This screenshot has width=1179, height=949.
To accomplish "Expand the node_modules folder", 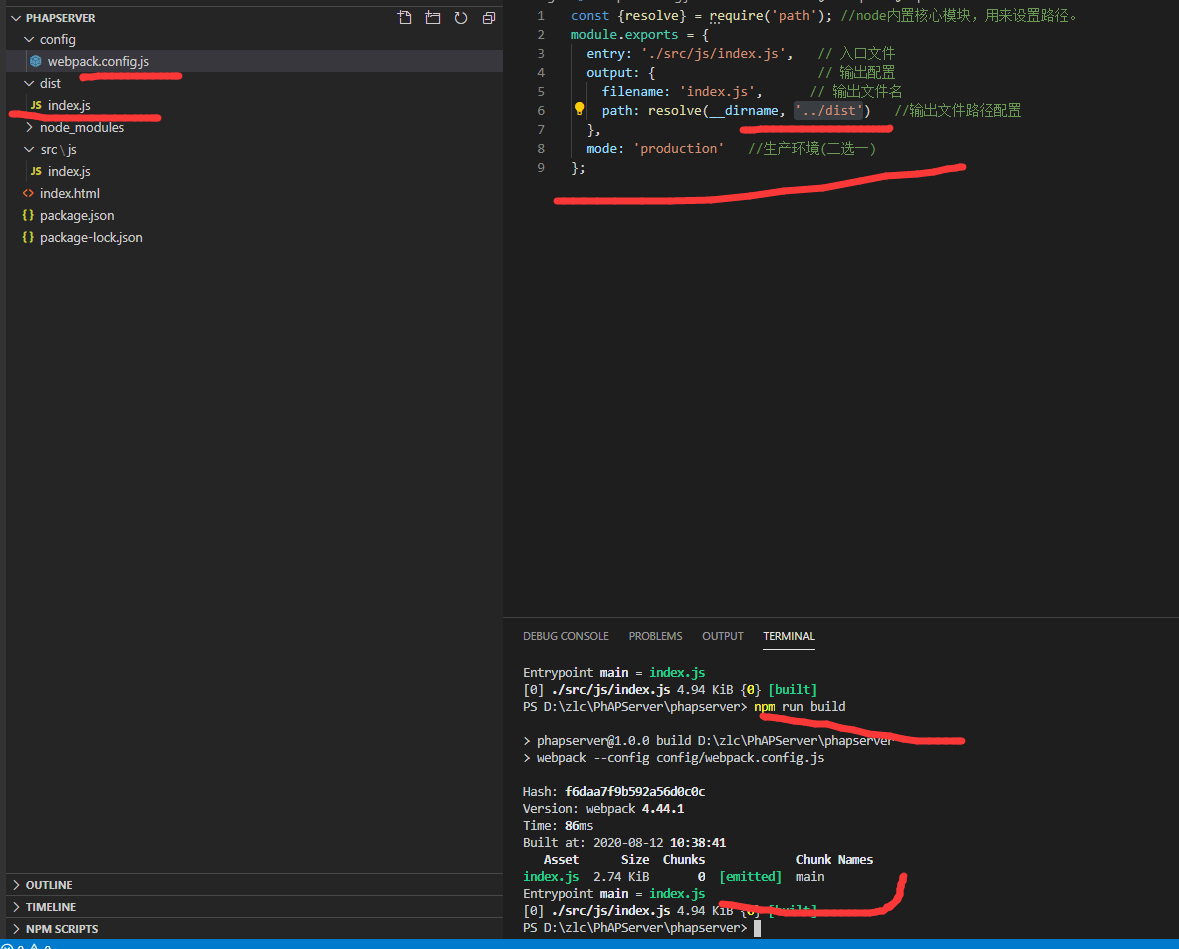I will [81, 127].
